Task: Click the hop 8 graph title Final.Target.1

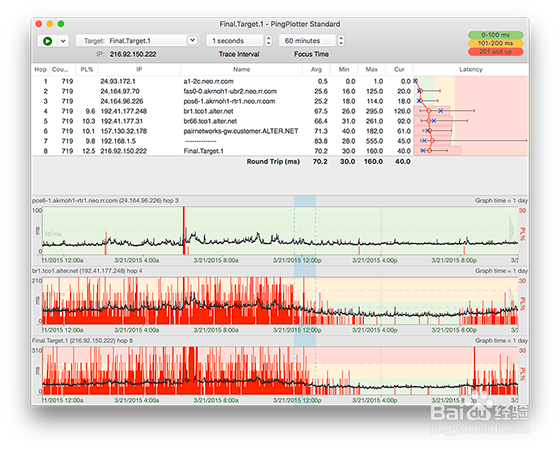Action: tap(82, 341)
